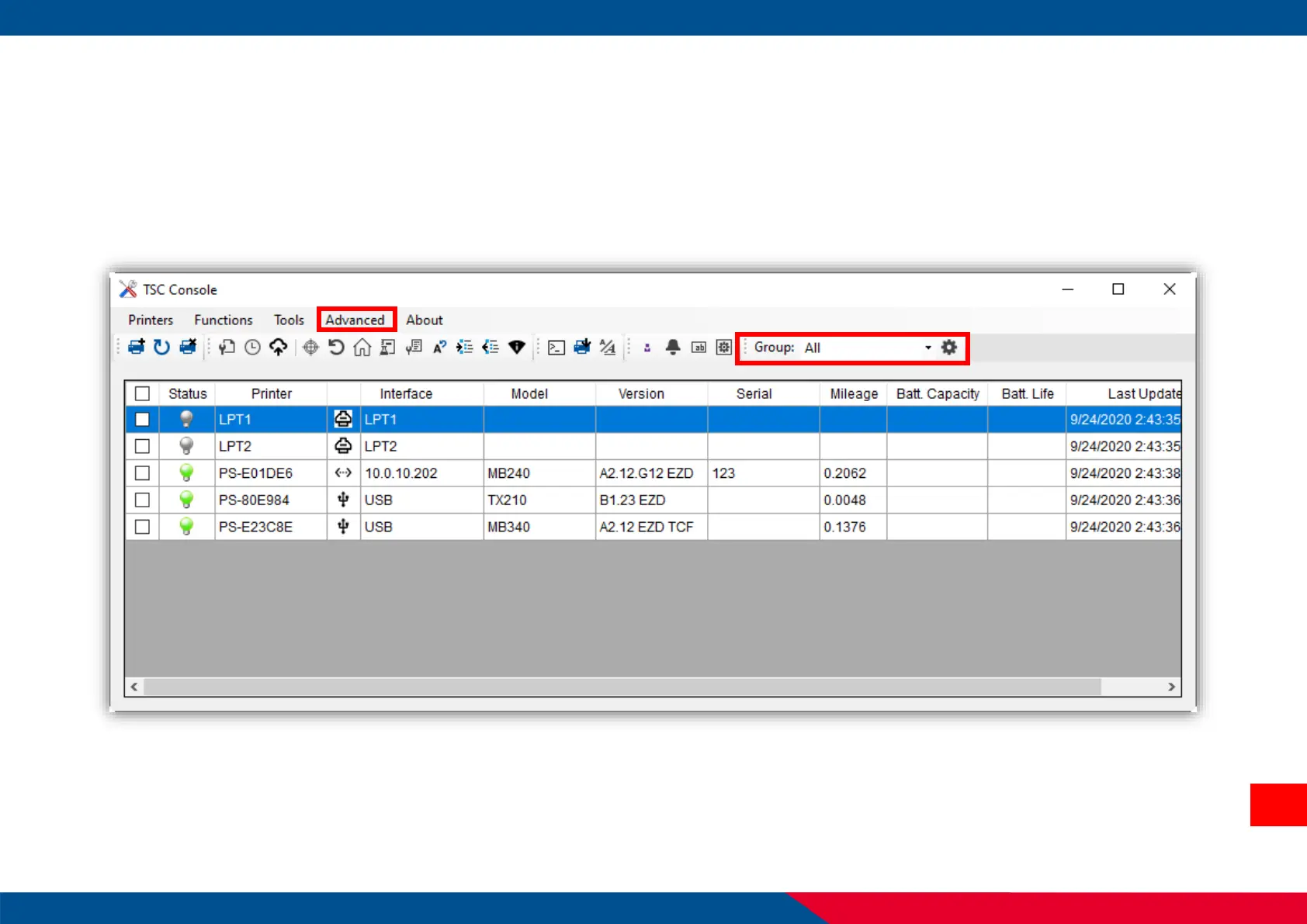Toggle the select-all checkbox in table header
The width and height of the screenshot is (1307, 924).
[x=142, y=393]
